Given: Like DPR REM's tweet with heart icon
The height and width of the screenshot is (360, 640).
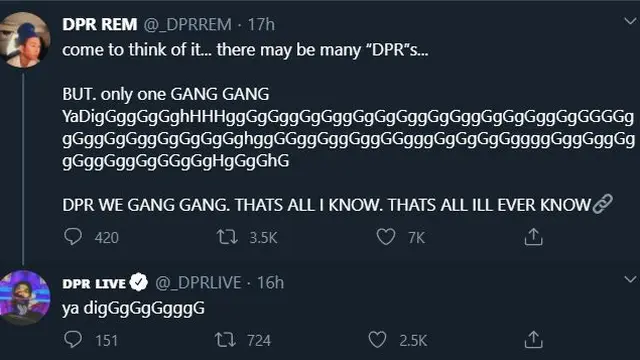Looking at the screenshot, I should click(386, 237).
